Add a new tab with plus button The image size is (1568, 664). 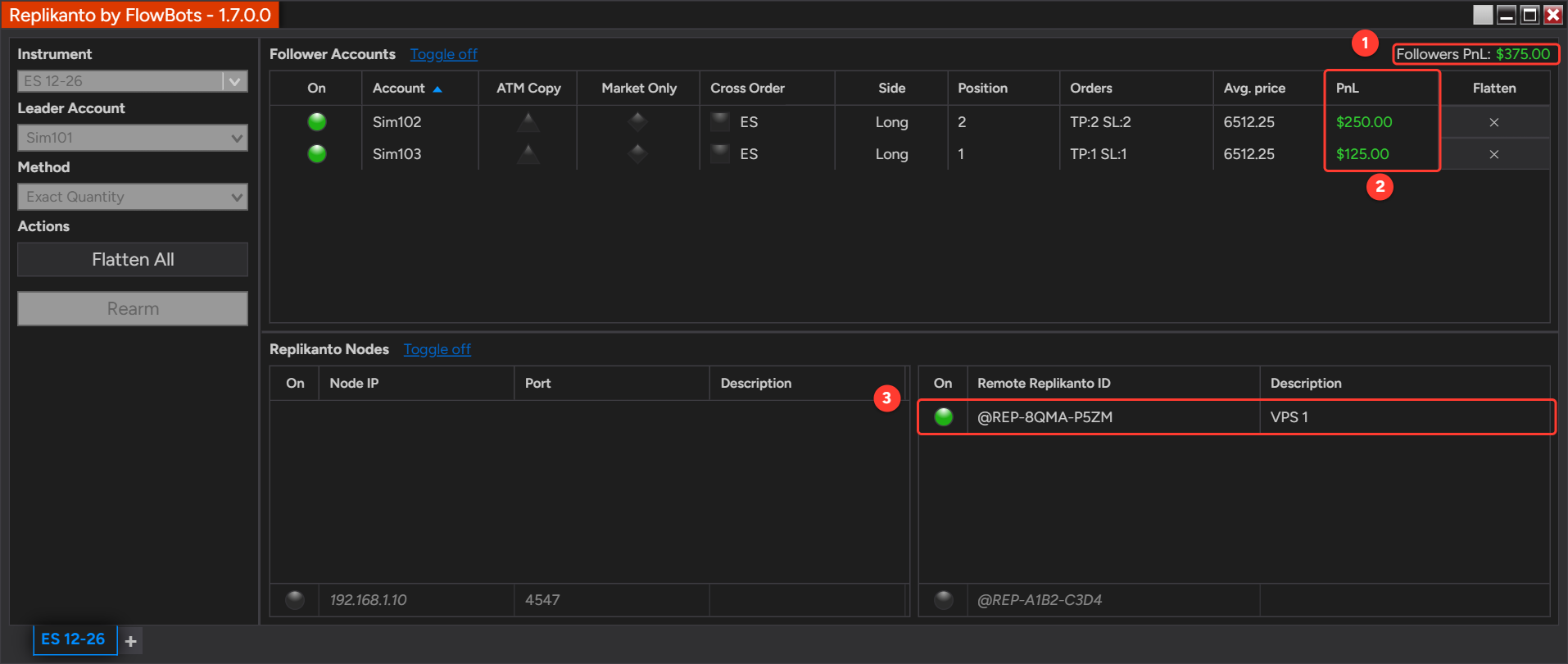(131, 641)
